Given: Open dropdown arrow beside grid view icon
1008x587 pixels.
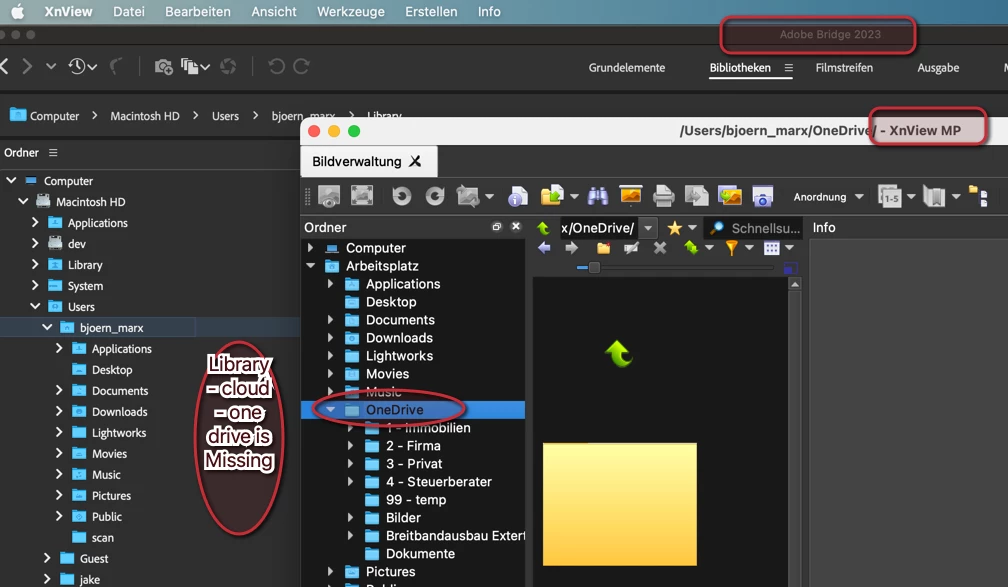Looking at the screenshot, I should coord(789,248).
